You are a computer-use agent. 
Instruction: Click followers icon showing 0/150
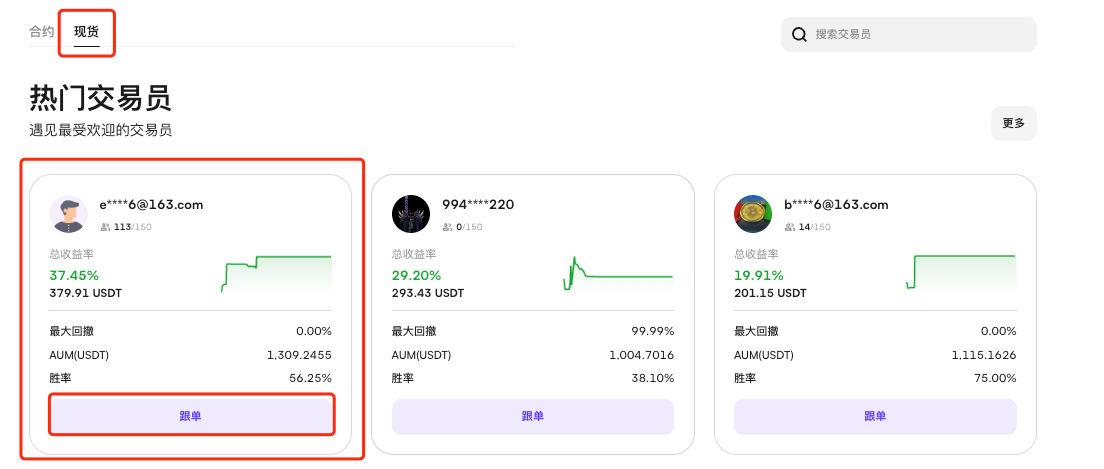click(x=447, y=227)
